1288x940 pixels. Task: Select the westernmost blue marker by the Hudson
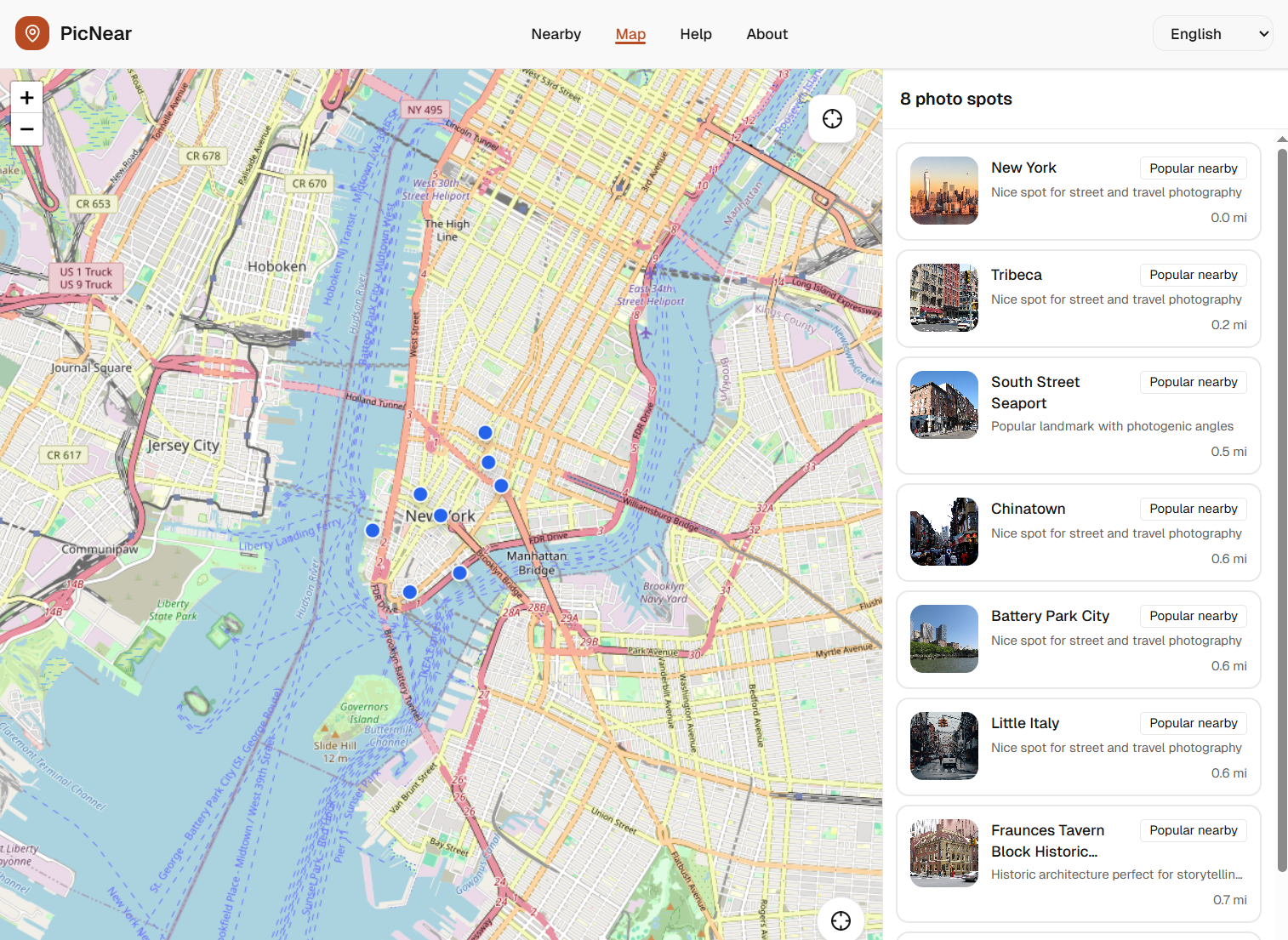pyautogui.click(x=372, y=530)
